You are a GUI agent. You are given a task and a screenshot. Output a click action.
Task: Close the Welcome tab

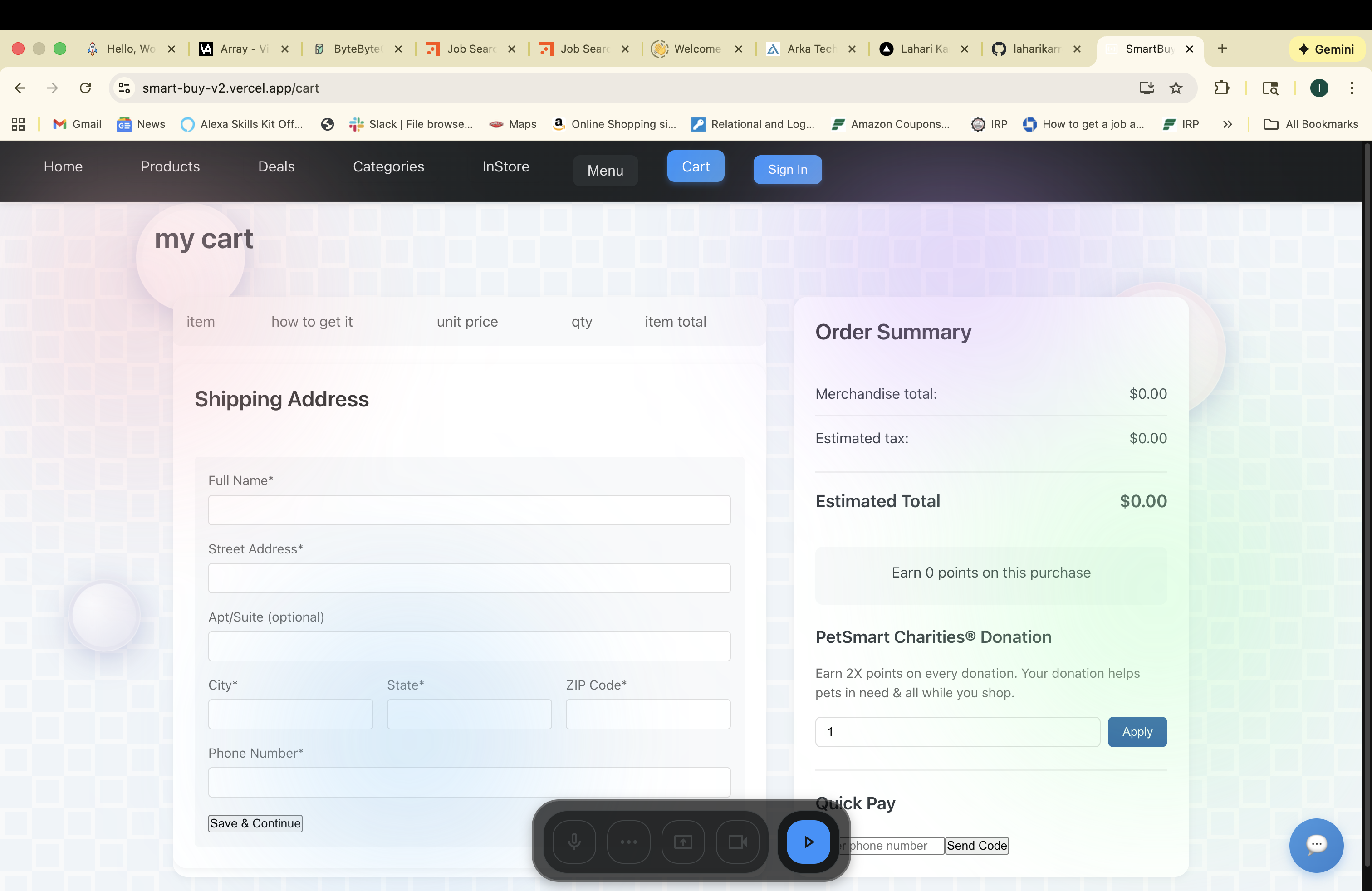739,49
